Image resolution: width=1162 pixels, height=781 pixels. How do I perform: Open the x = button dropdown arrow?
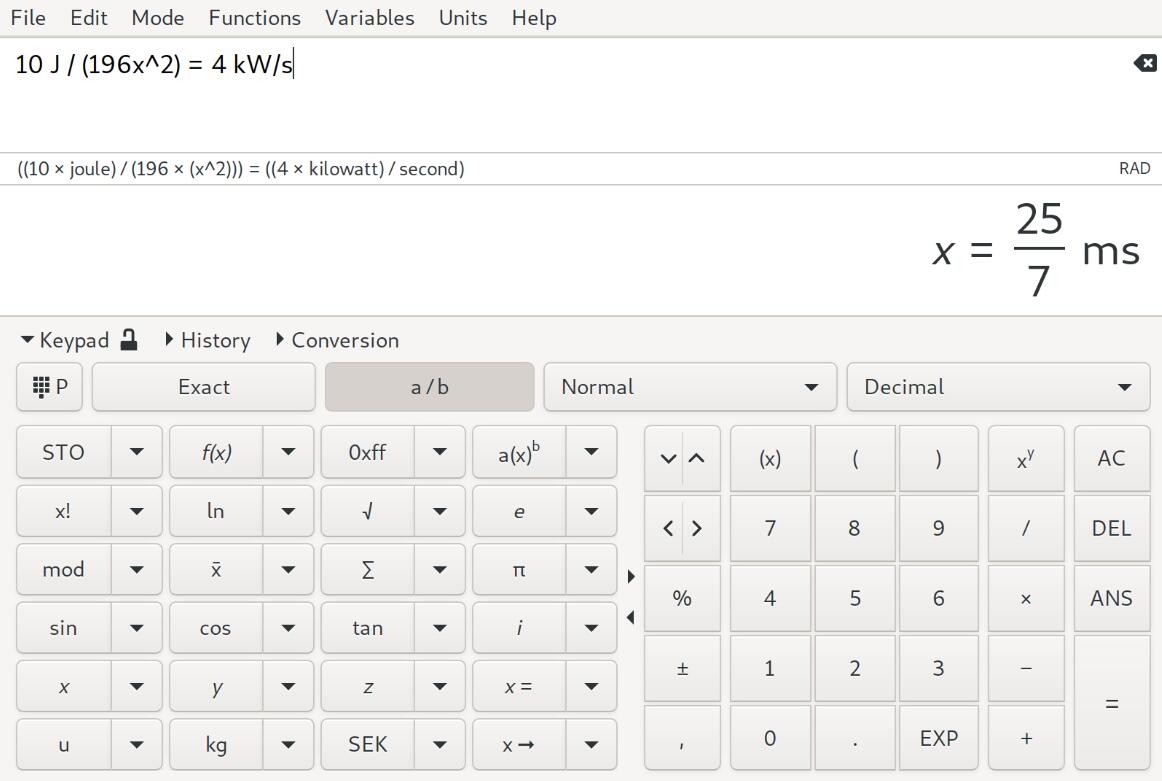(x=591, y=687)
